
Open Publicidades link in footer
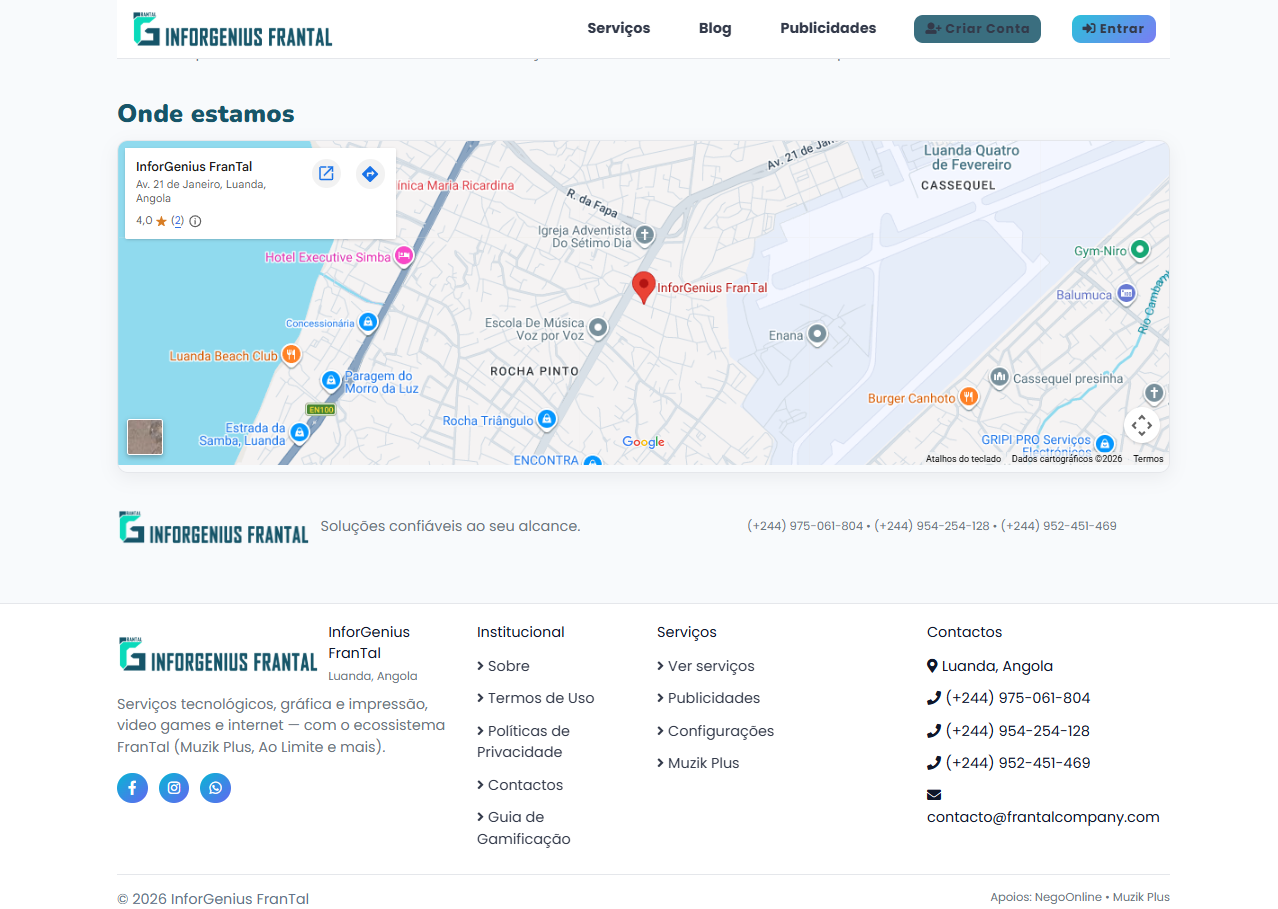pyautogui.click(x=708, y=698)
